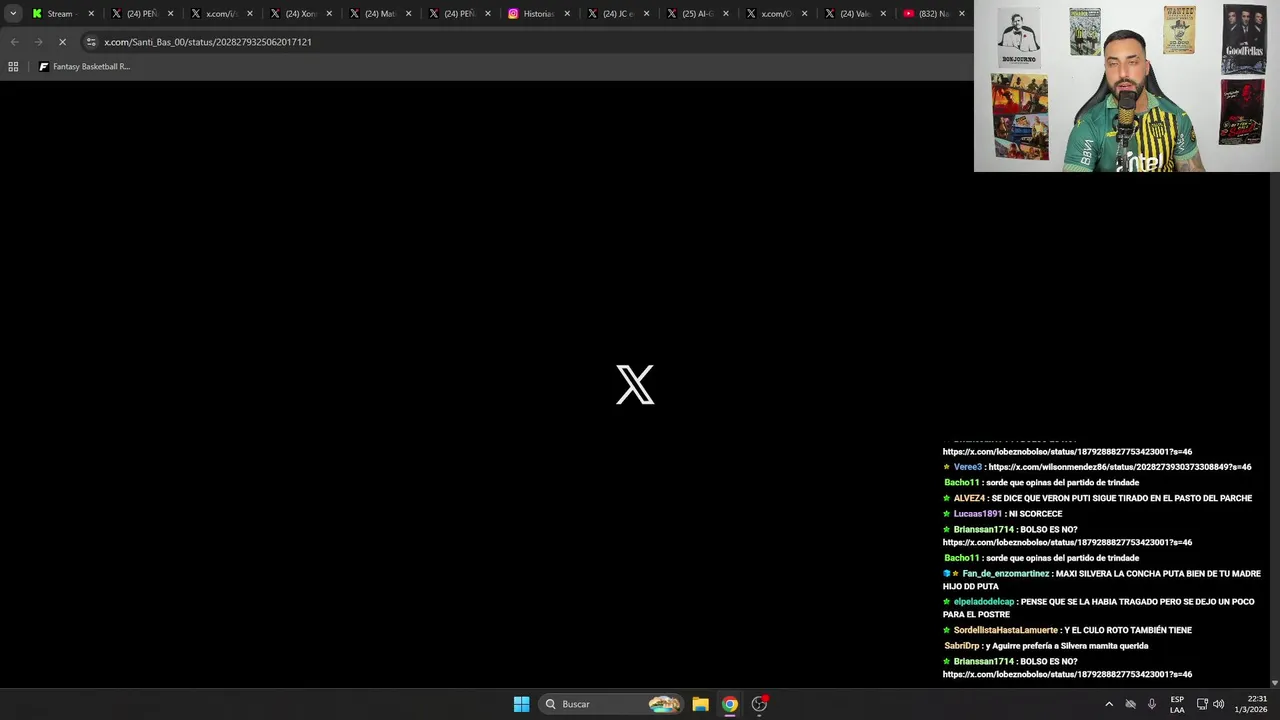The width and height of the screenshot is (1280, 720).
Task: Switch to the Instagram Historias tab
Action: click(538, 14)
